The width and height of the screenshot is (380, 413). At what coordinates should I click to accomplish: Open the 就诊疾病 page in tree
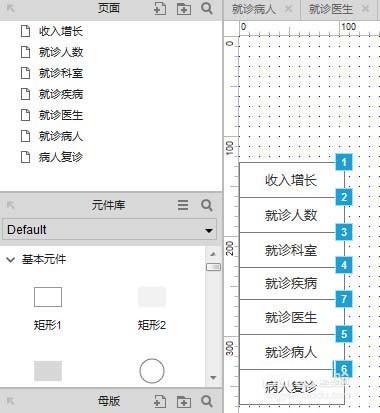61,94
